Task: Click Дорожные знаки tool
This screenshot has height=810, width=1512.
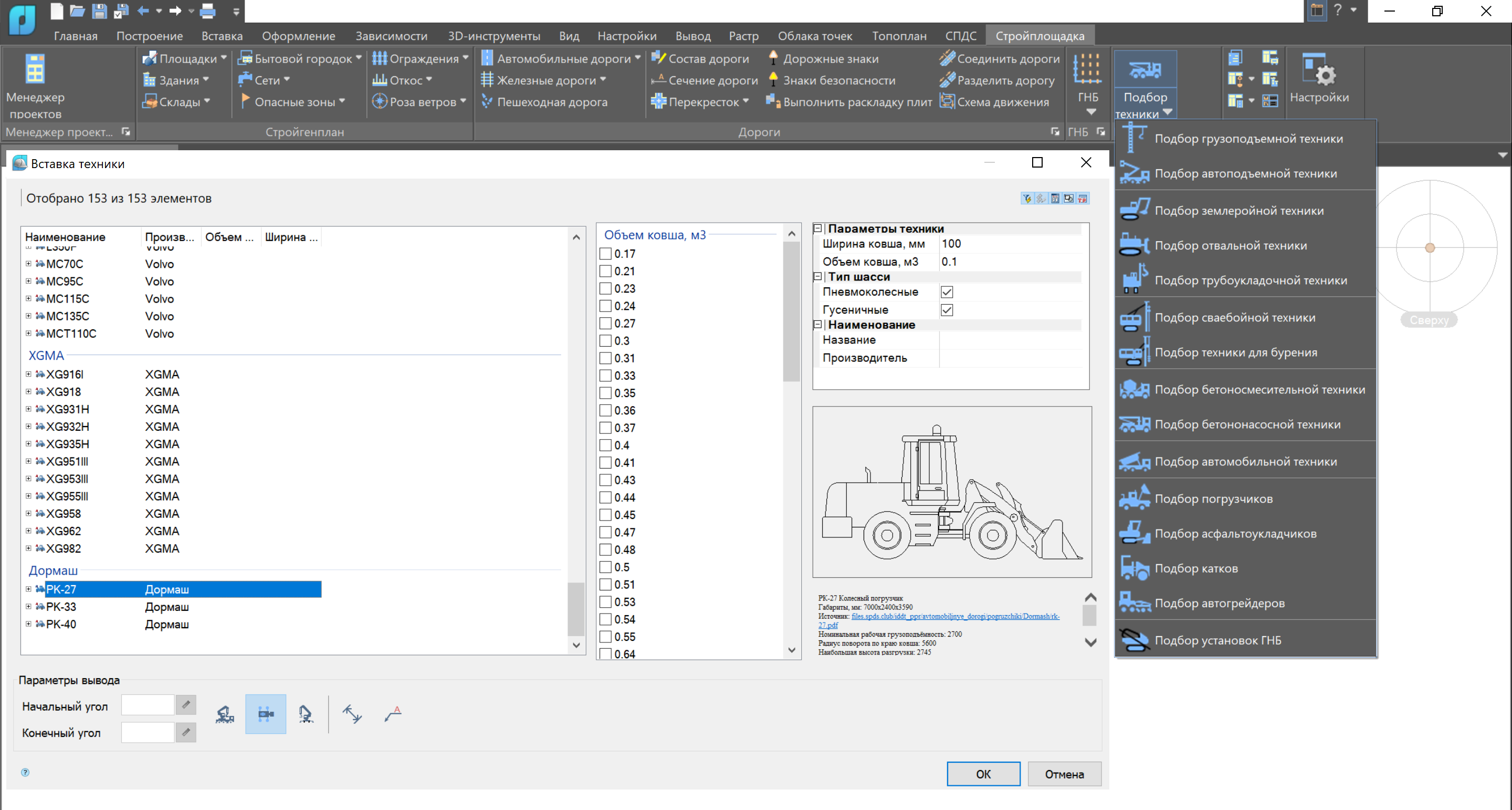Action: (823, 59)
